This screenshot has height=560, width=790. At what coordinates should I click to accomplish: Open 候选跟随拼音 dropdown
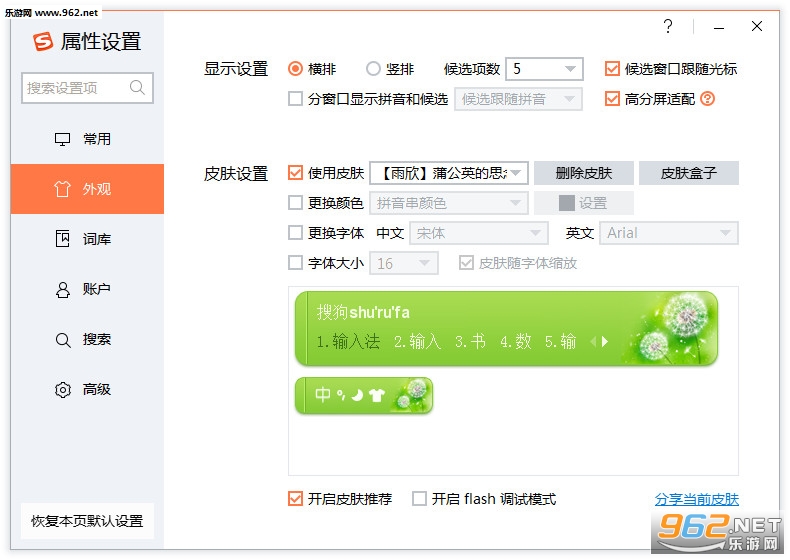tap(518, 99)
